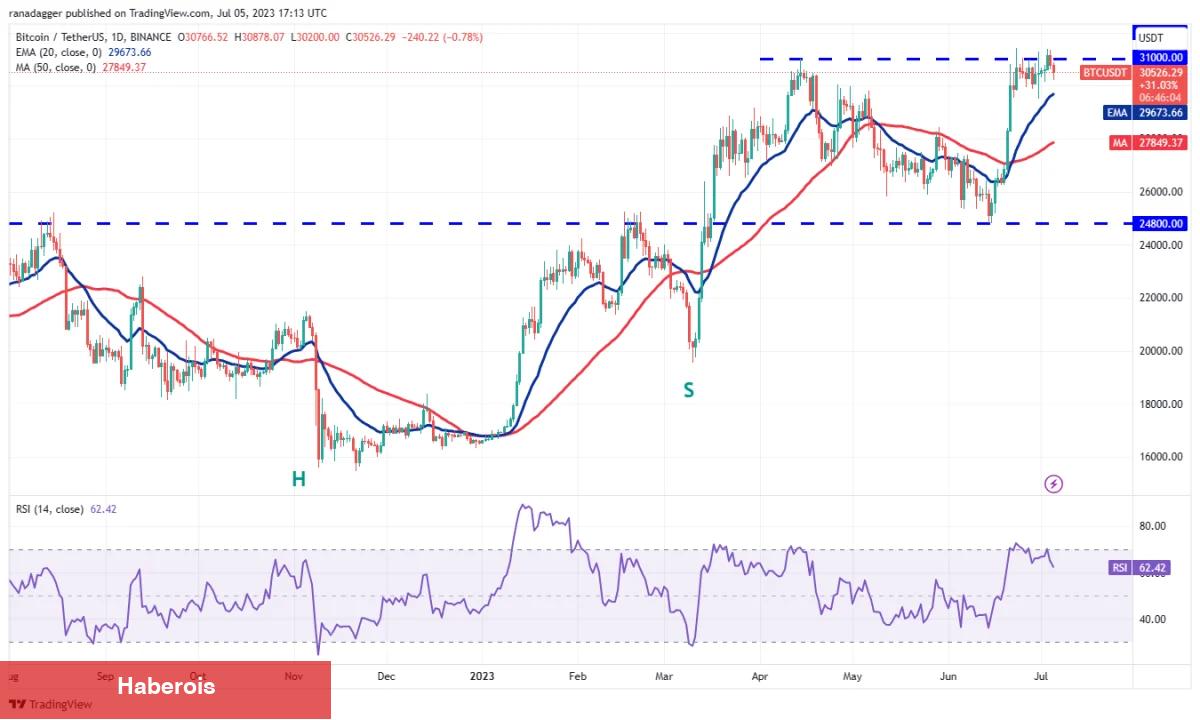This screenshot has width=1200, height=720.
Task: Click the Jul label on time axis
Action: (1040, 676)
